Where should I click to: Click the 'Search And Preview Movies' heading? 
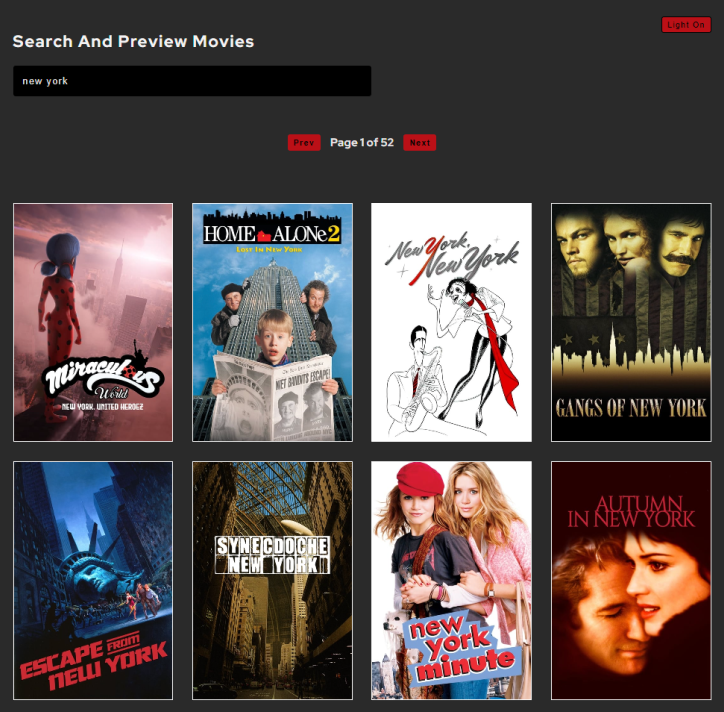pyautogui.click(x=133, y=42)
